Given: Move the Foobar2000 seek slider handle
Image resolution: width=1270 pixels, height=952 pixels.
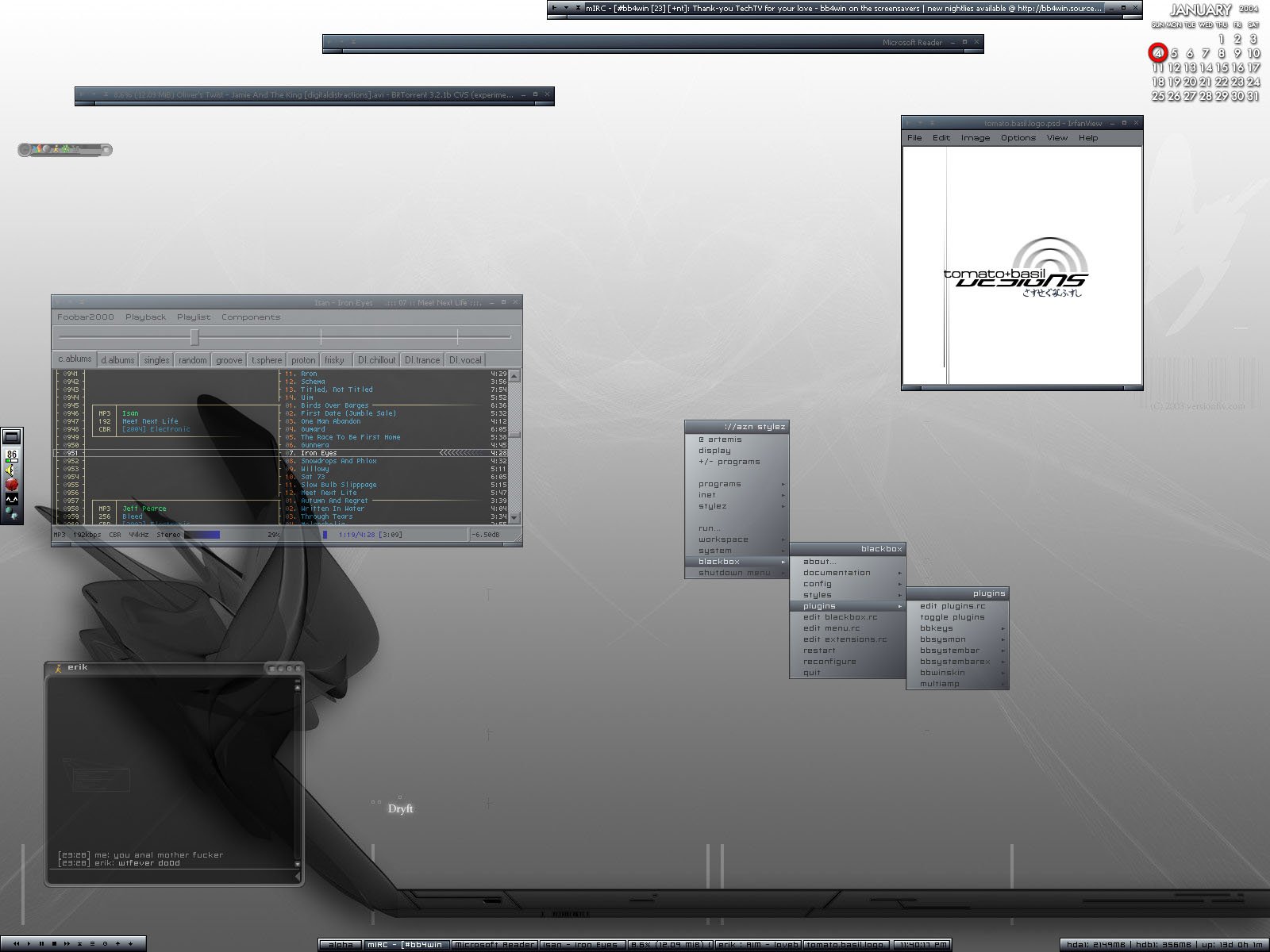Looking at the screenshot, I should (194, 337).
